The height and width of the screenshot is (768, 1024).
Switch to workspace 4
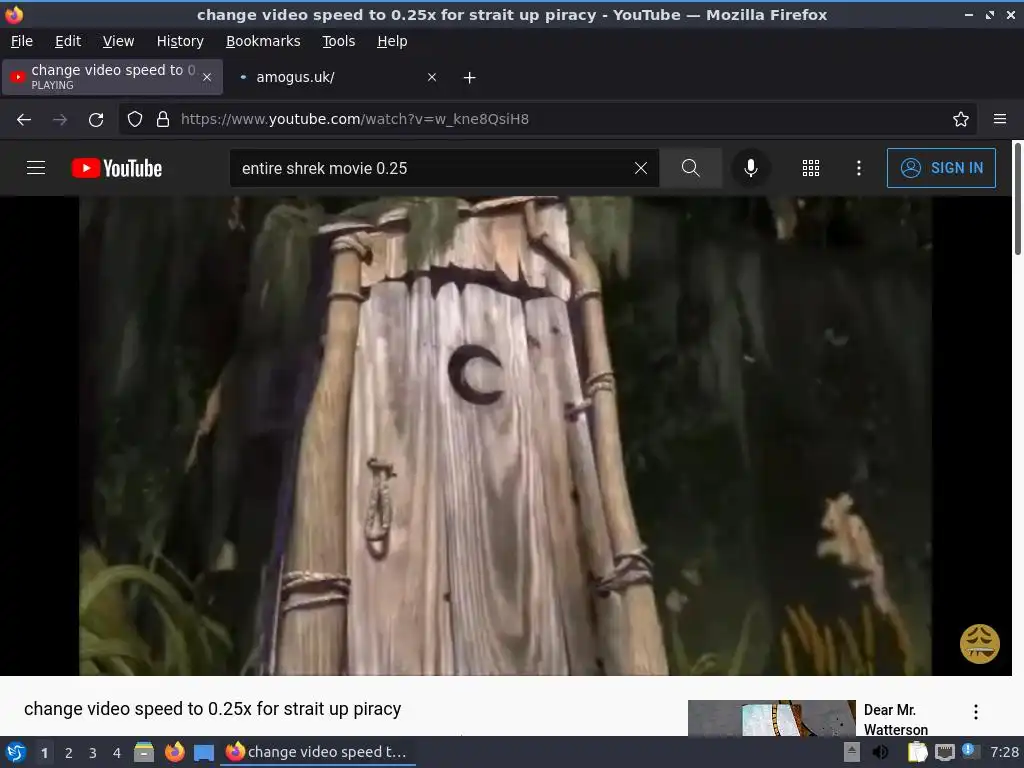pos(117,753)
